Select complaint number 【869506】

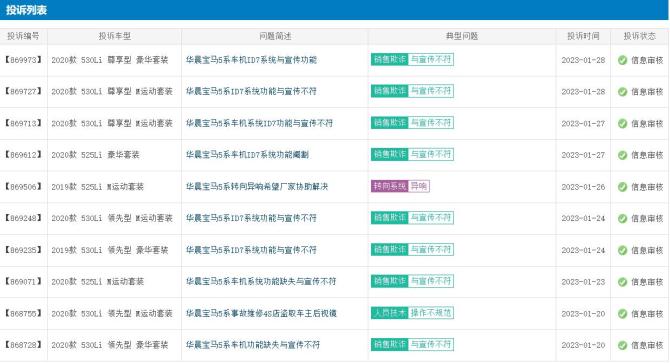click(x=23, y=187)
